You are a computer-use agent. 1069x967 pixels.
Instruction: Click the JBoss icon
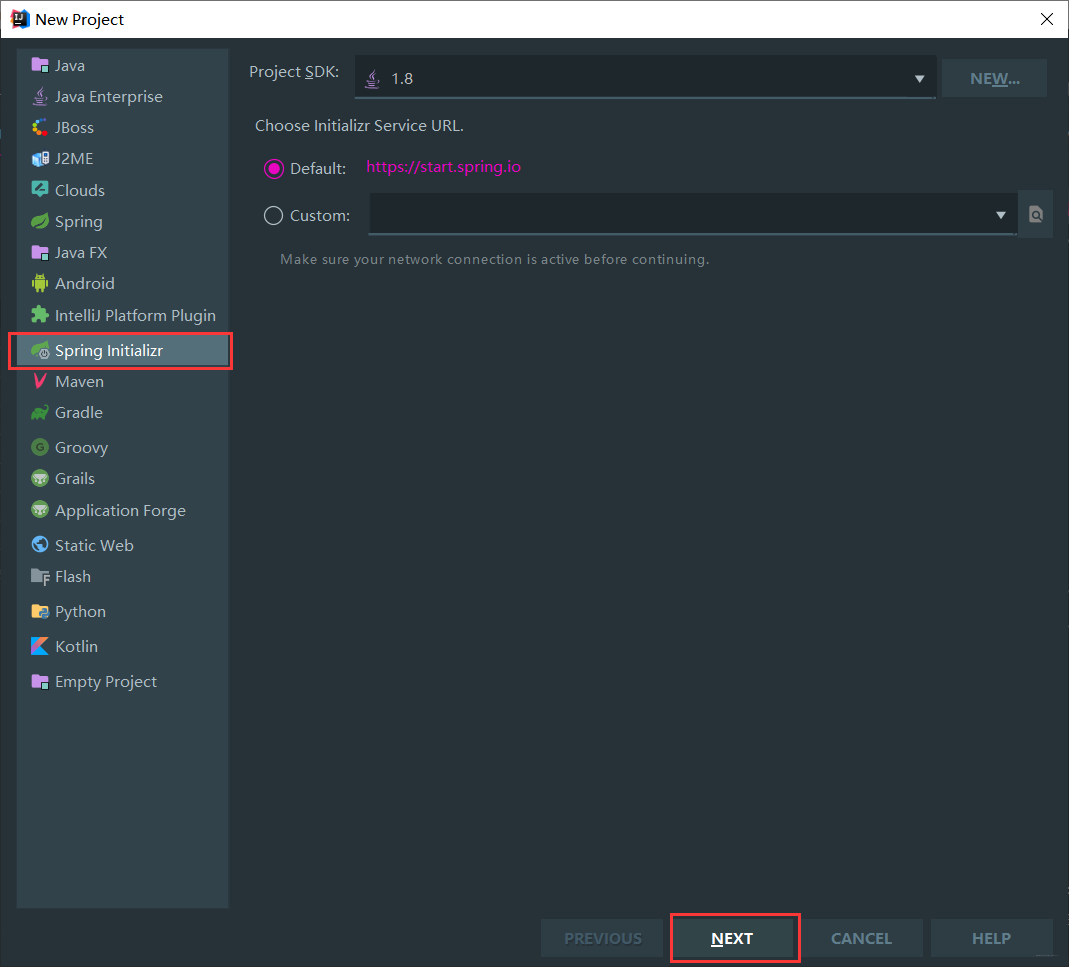pos(40,128)
